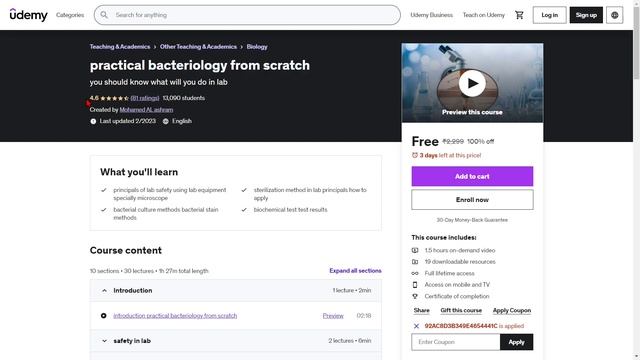Viewport: 640px width, 360px height.
Task: Click the Preview link for introduction lecture
Action: pos(333,316)
